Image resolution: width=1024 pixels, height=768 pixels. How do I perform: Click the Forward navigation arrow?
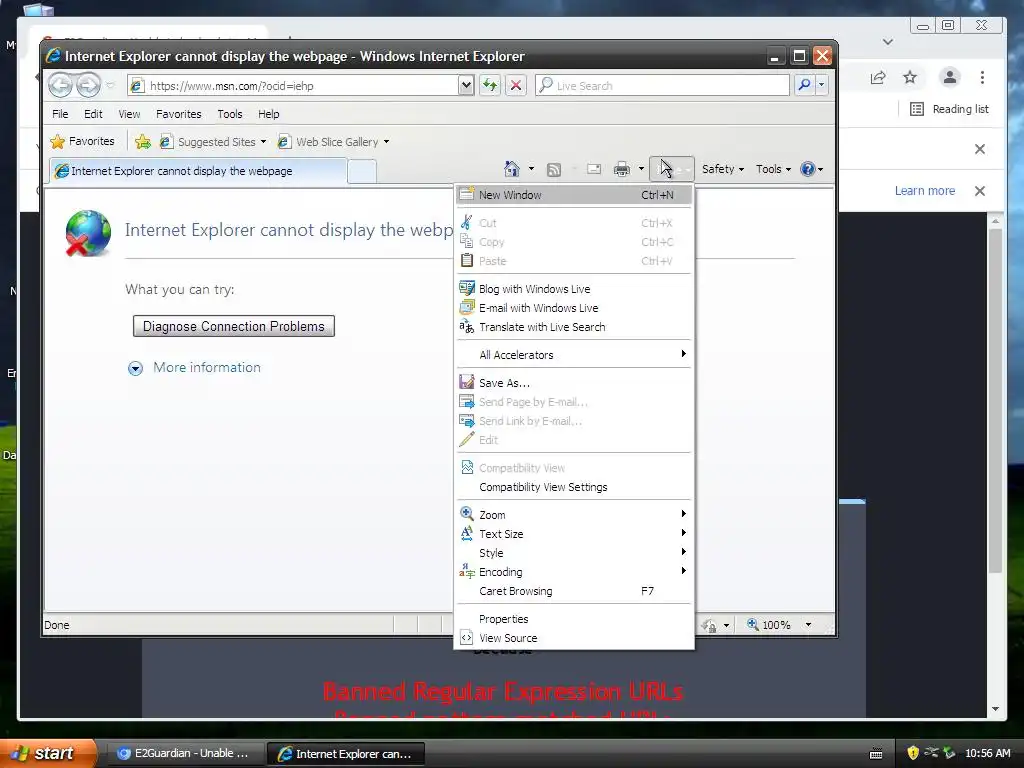pos(88,85)
